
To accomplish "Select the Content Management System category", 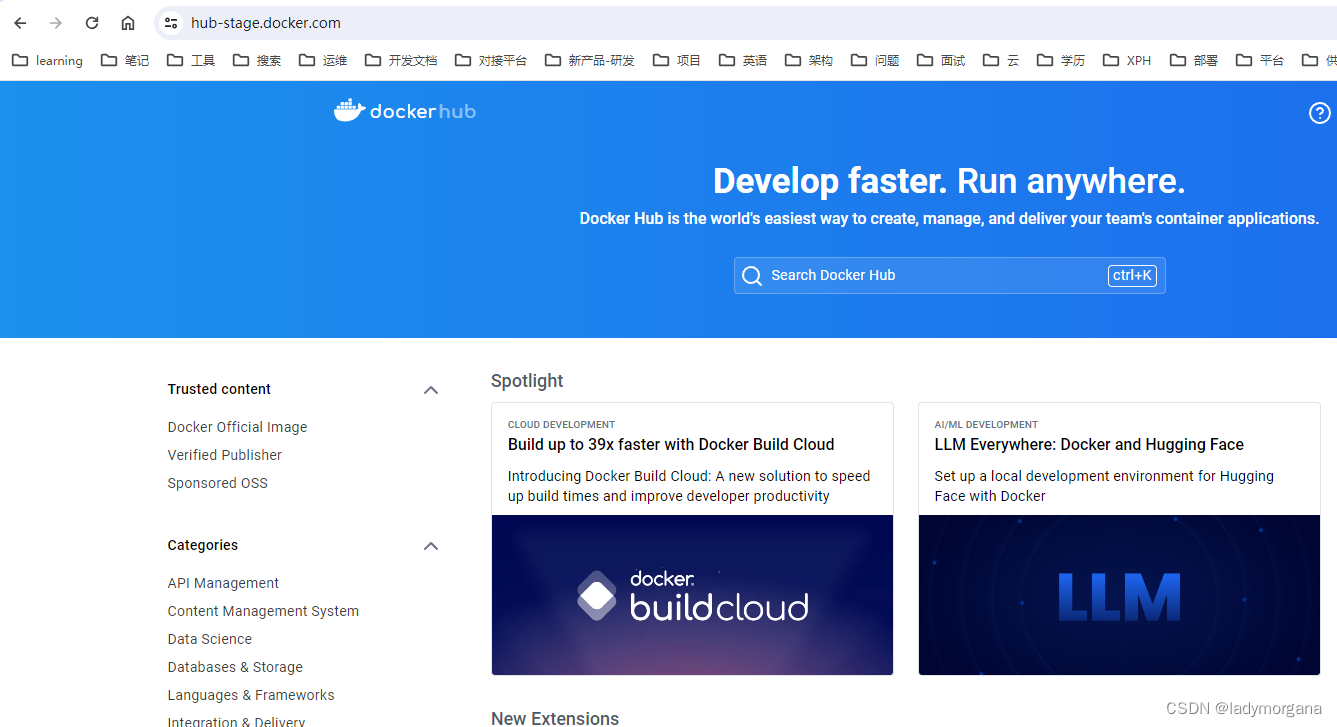I will (263, 611).
